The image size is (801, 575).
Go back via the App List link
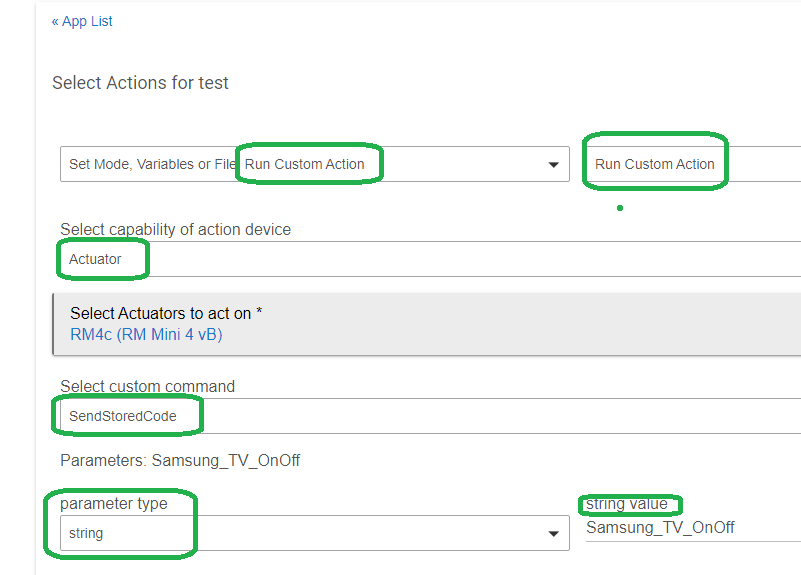click(82, 21)
